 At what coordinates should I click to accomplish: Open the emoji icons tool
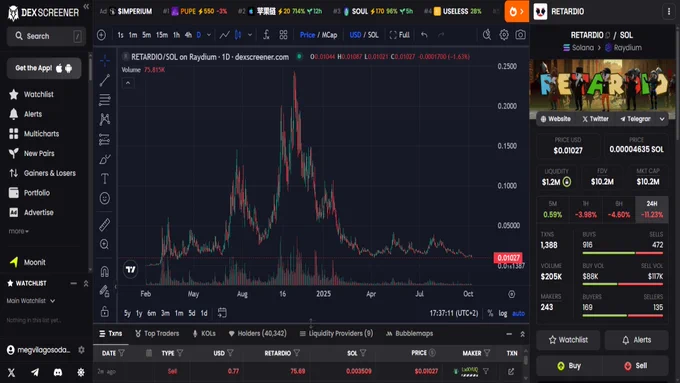105,198
